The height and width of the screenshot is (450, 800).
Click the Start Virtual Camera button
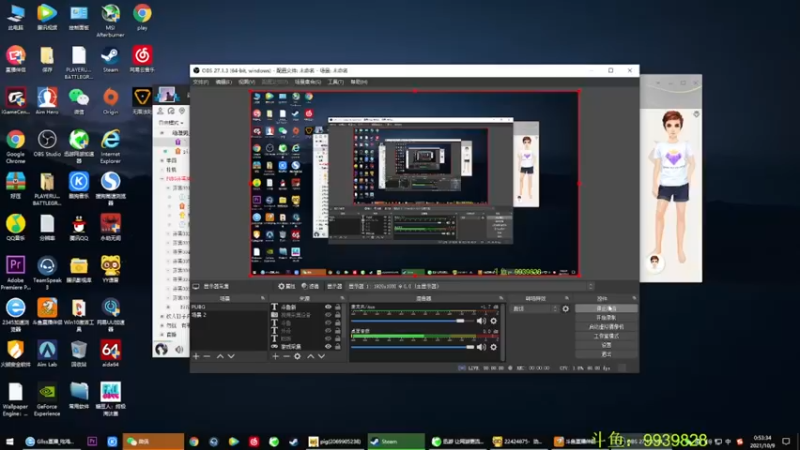click(606, 327)
